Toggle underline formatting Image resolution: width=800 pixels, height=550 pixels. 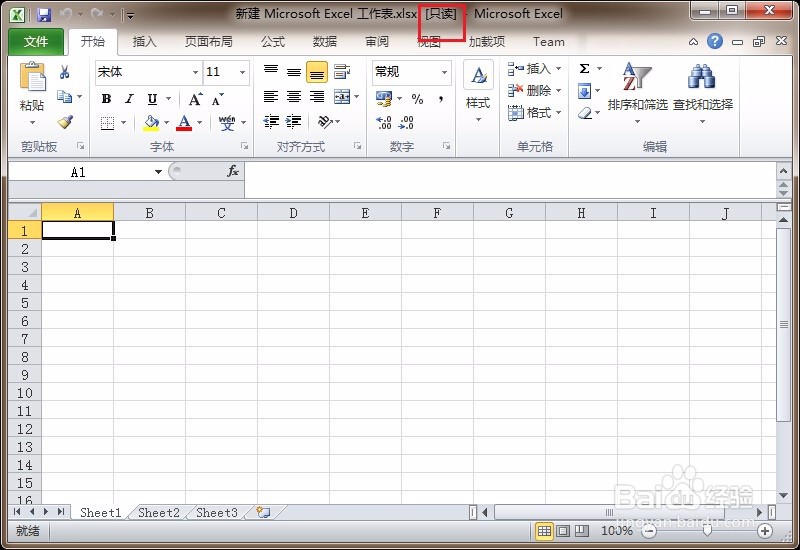[152, 98]
